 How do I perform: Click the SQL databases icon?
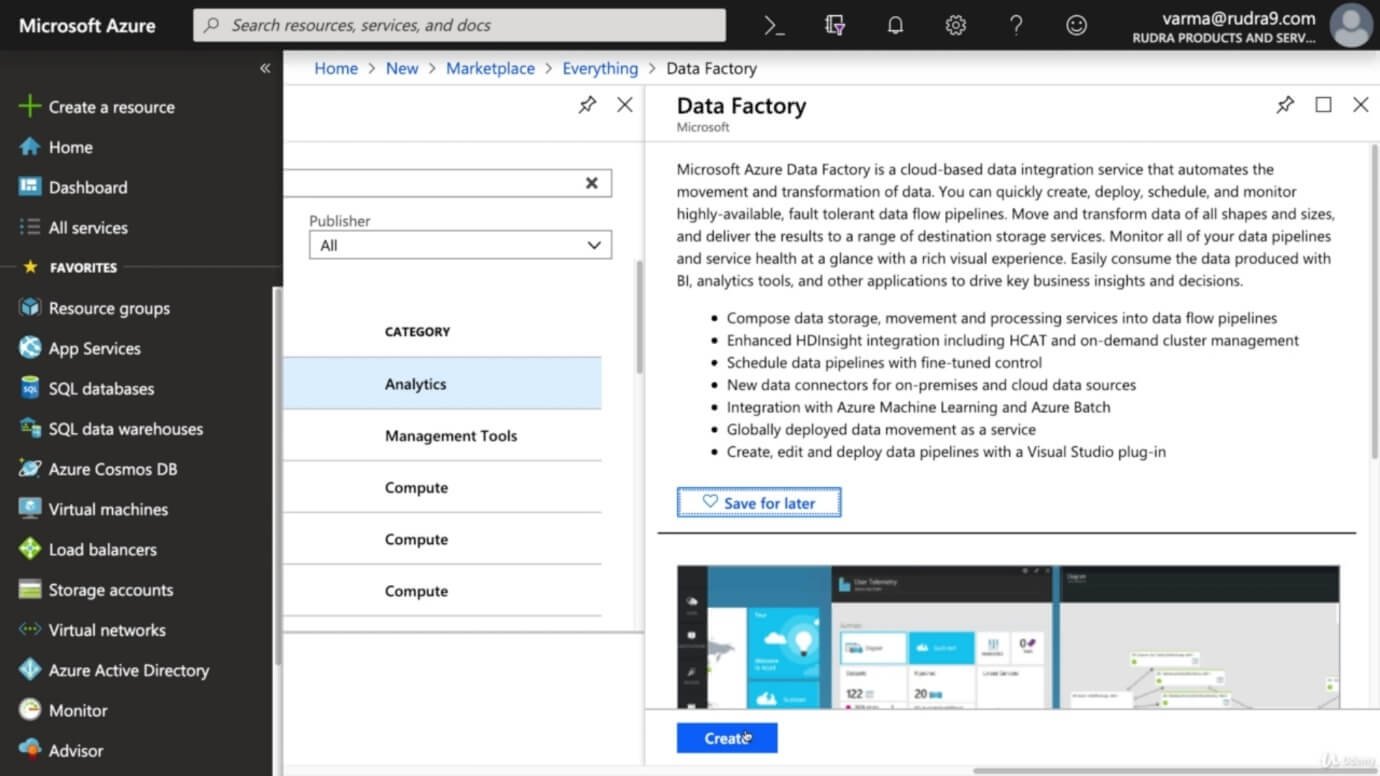[x=30, y=389]
